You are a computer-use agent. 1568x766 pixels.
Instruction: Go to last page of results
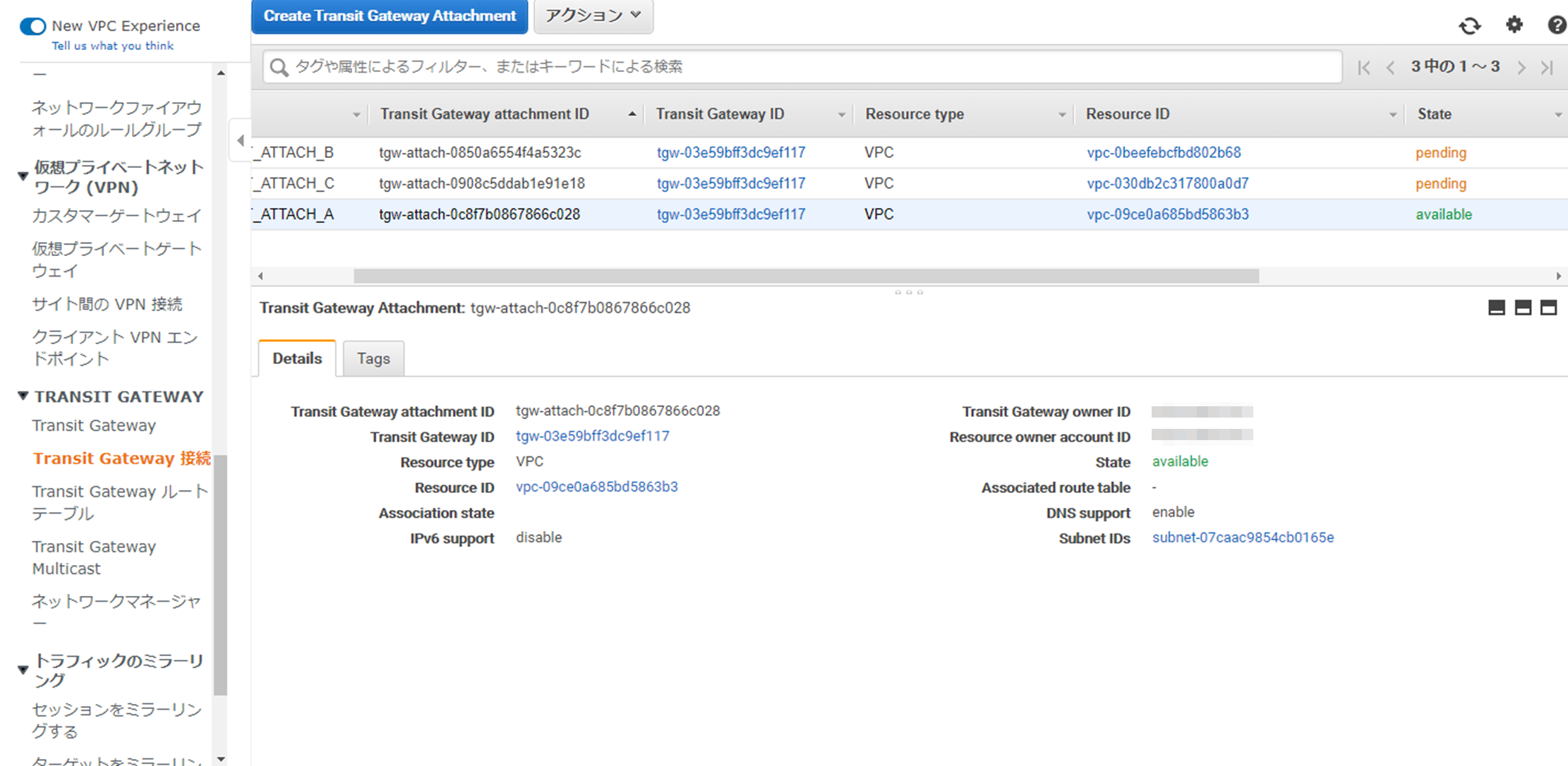[x=1547, y=67]
